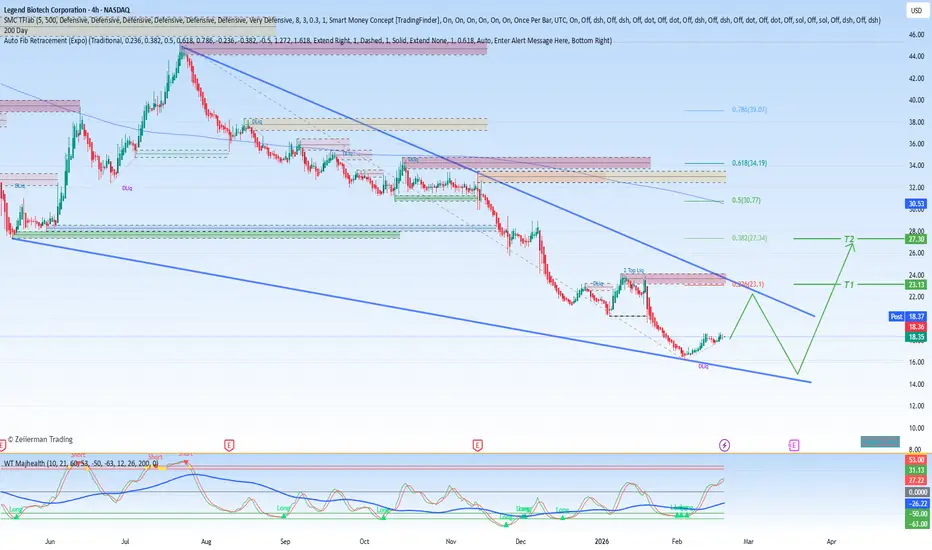Click the 0.382(27.34) fib level label
This screenshot has height=550, width=932.
click(749, 238)
